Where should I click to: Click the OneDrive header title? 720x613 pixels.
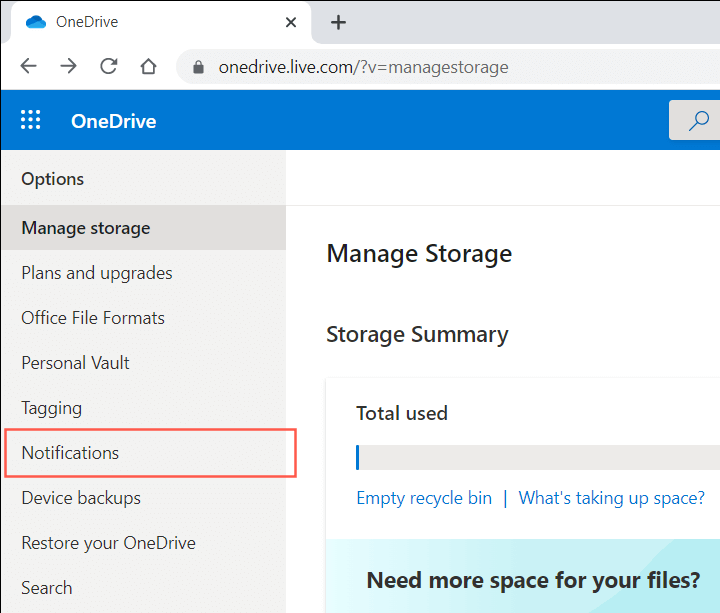click(x=113, y=121)
